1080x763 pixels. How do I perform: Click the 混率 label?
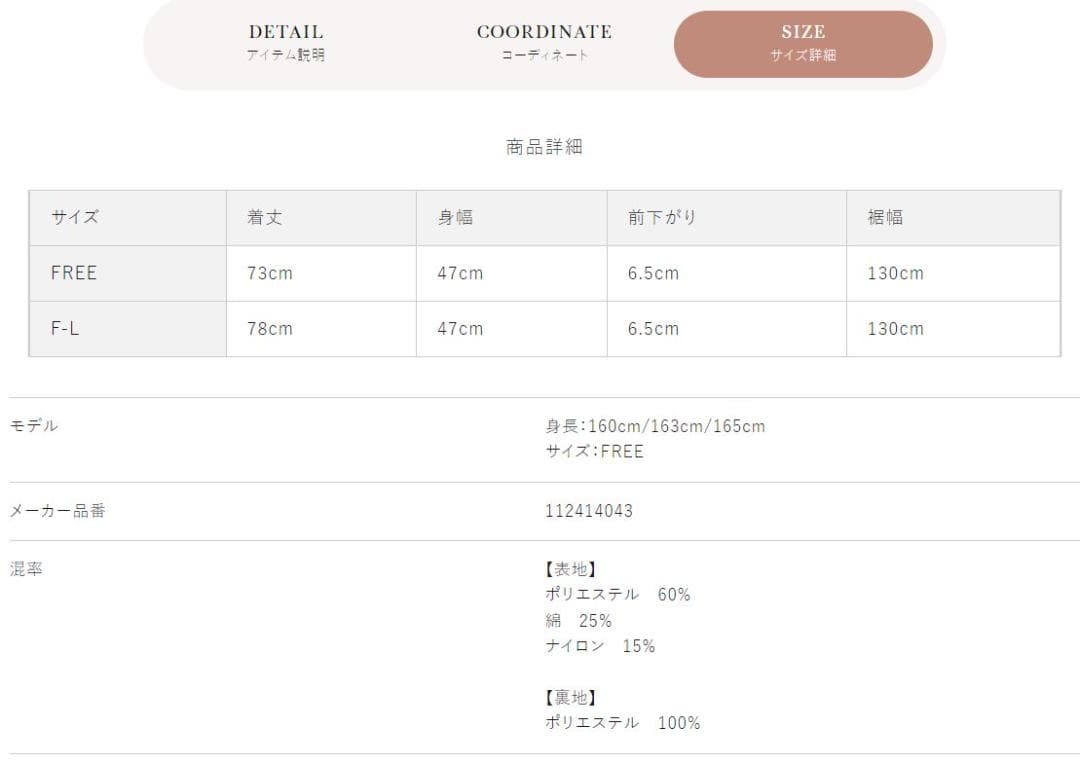[x=26, y=569]
